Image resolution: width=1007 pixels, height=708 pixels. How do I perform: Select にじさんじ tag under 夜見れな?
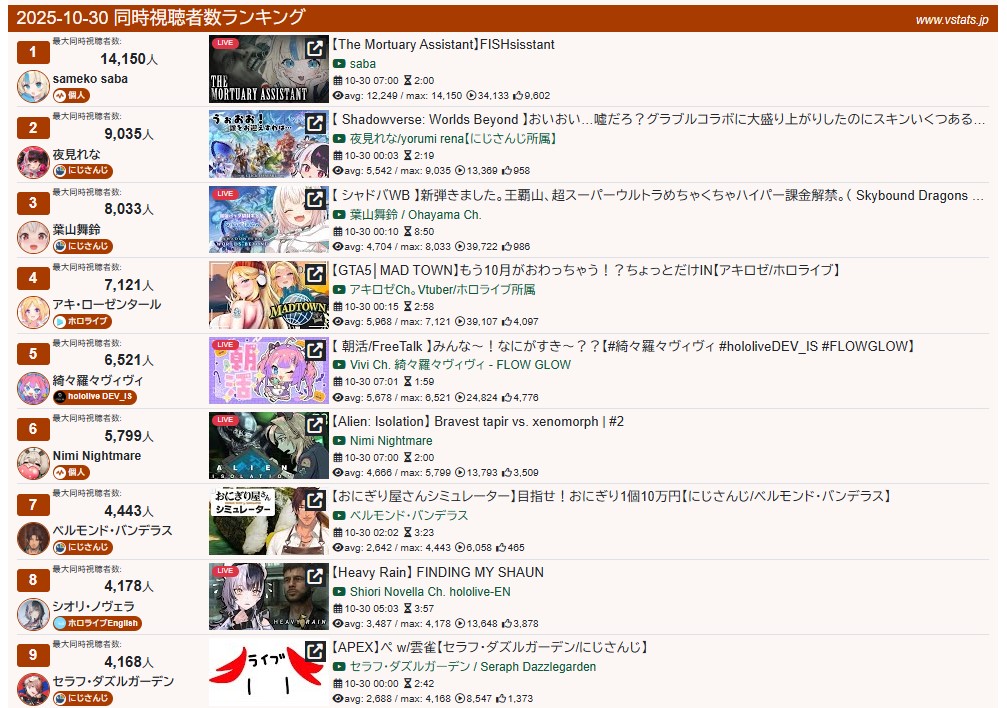(83, 171)
